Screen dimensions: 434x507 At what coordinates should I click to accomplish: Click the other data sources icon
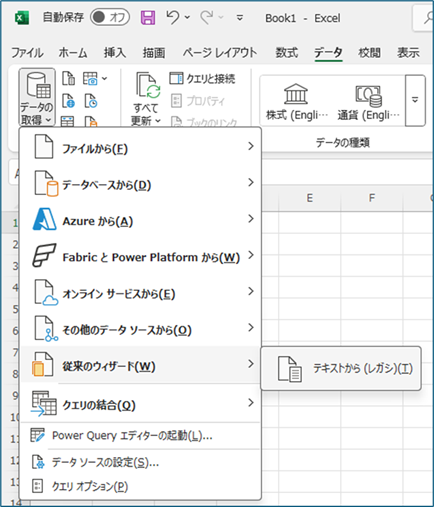pos(46,329)
